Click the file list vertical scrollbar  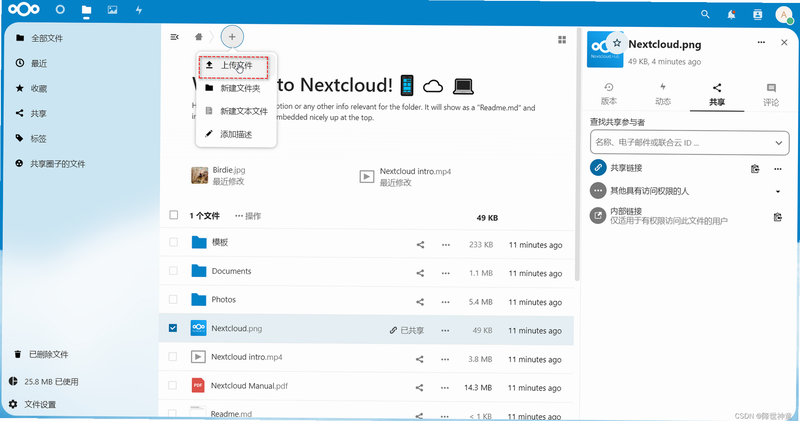(x=577, y=153)
